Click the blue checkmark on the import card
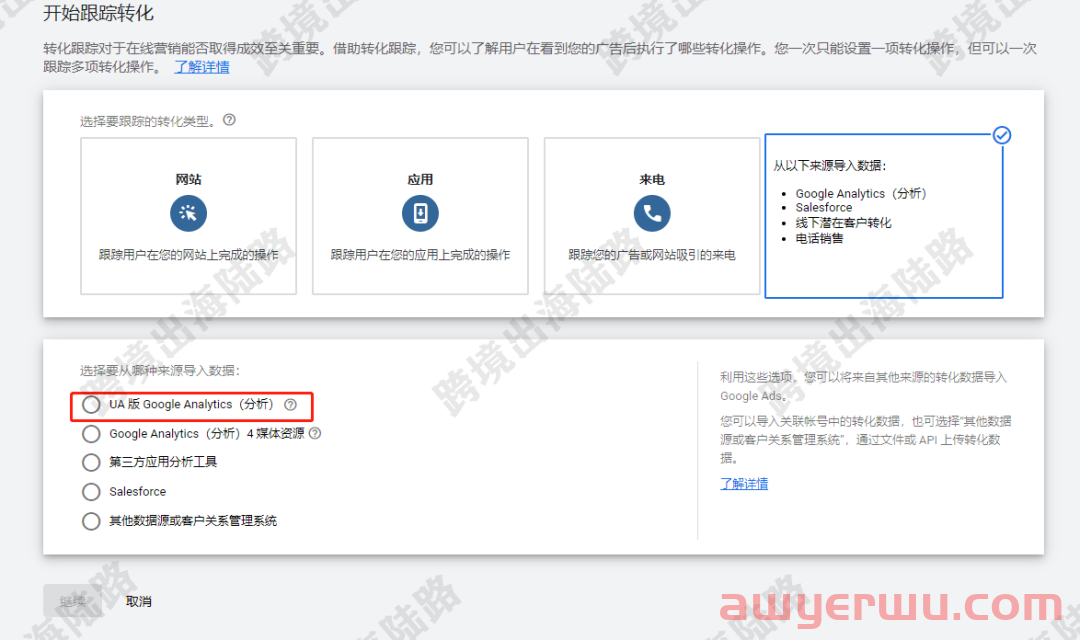 coord(1002,135)
